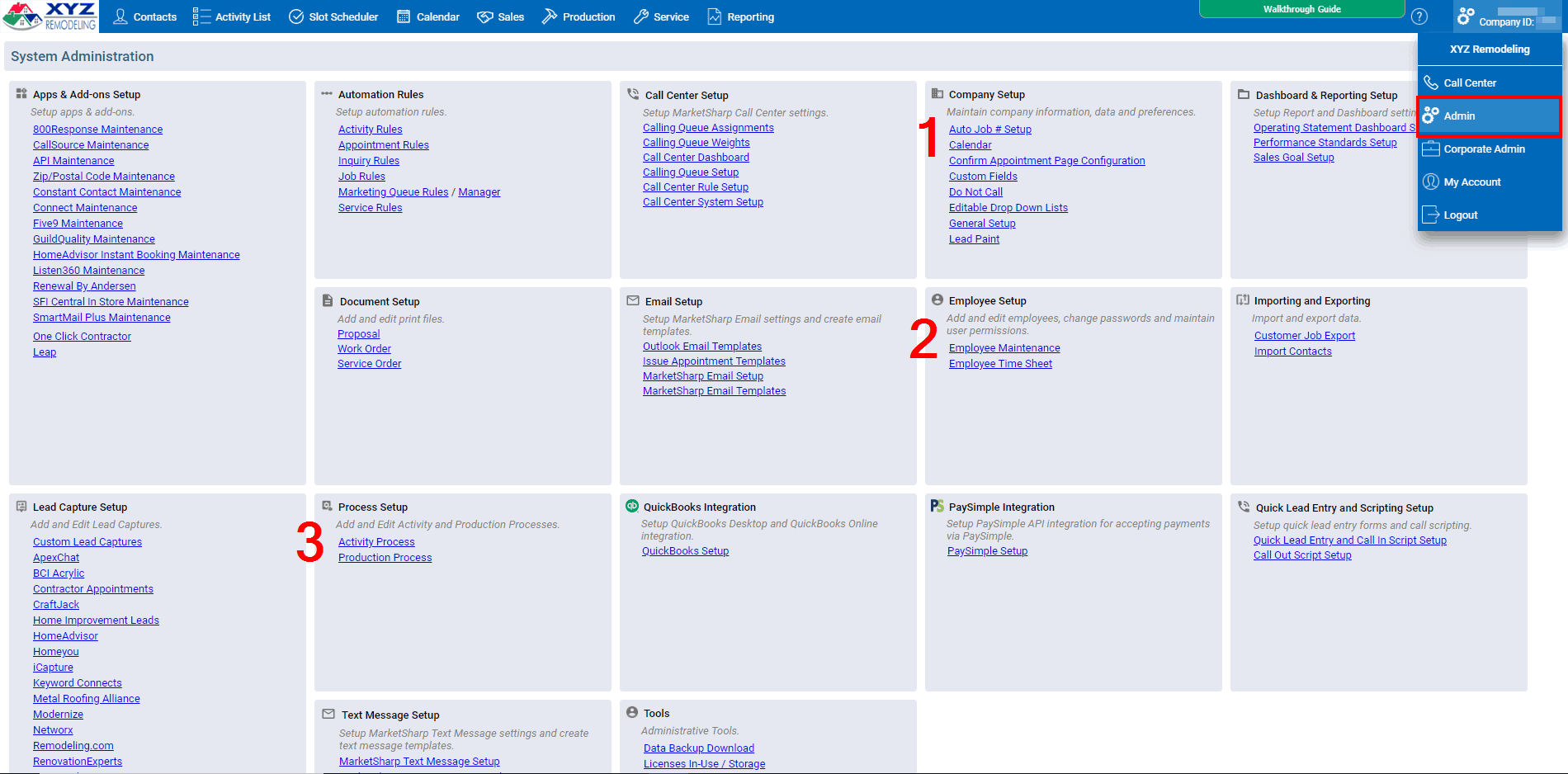Click the Importing and Exporting section icon
This screenshot has height=774, width=1568.
coord(1243,300)
